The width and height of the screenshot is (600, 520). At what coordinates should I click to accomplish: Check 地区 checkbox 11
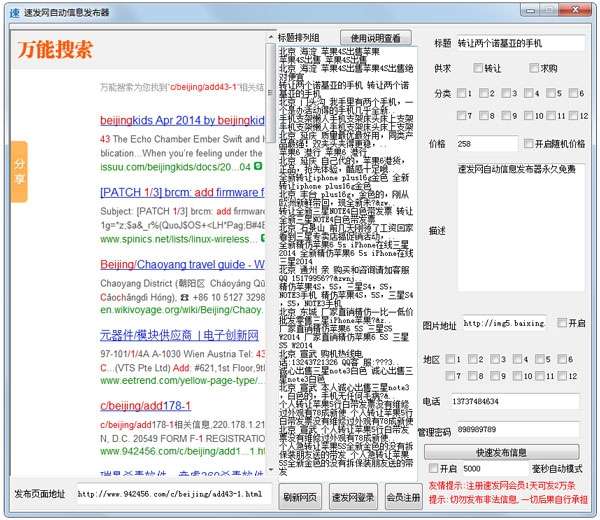[540, 376]
